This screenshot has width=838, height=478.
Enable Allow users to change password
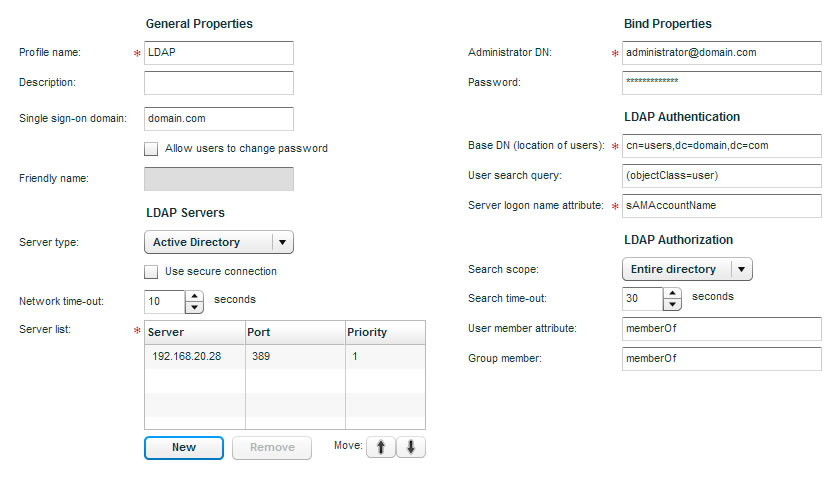151,149
